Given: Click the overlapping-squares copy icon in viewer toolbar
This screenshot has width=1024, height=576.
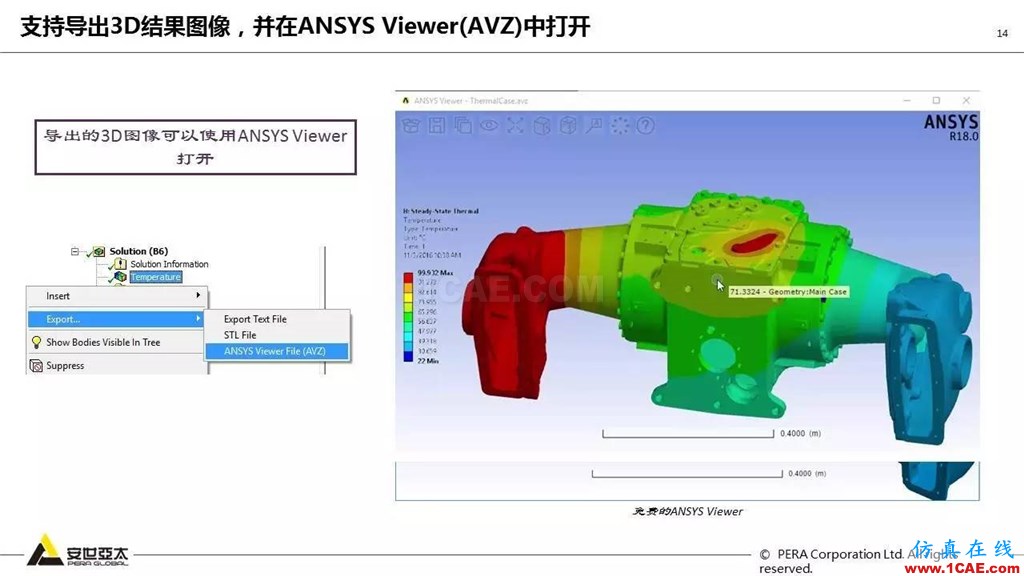Looking at the screenshot, I should [x=463, y=125].
